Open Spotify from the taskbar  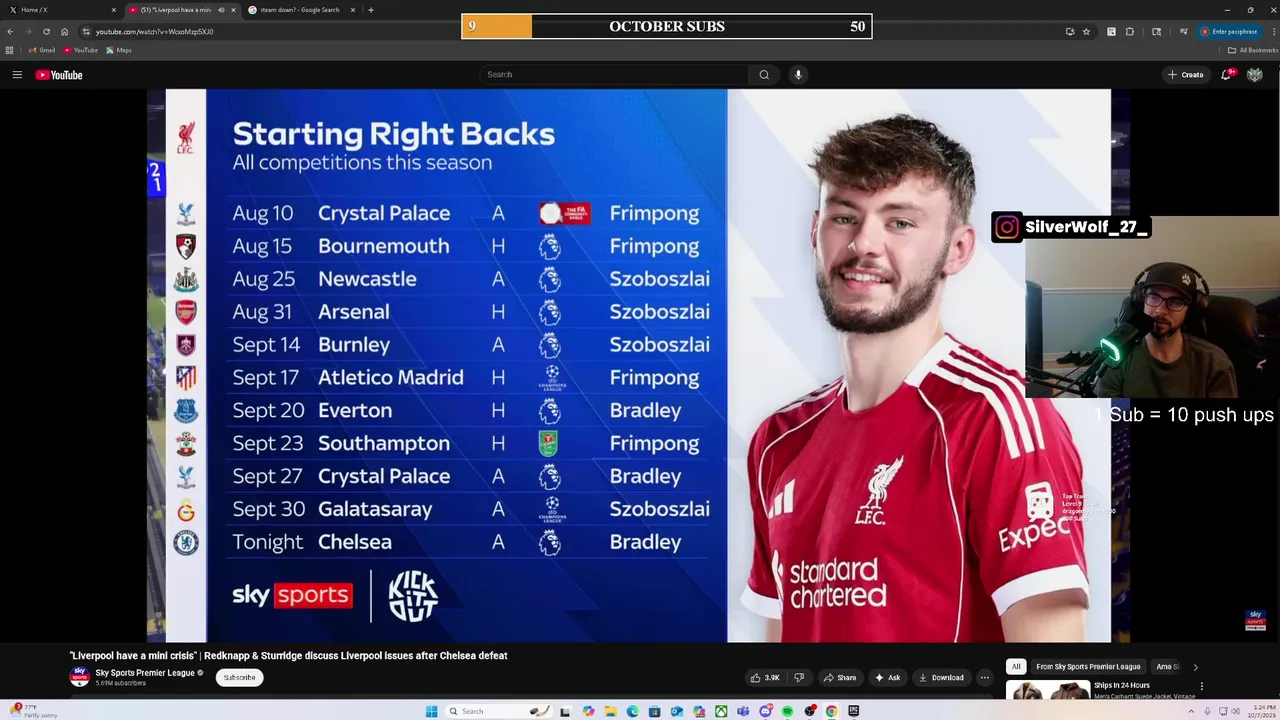click(x=786, y=711)
